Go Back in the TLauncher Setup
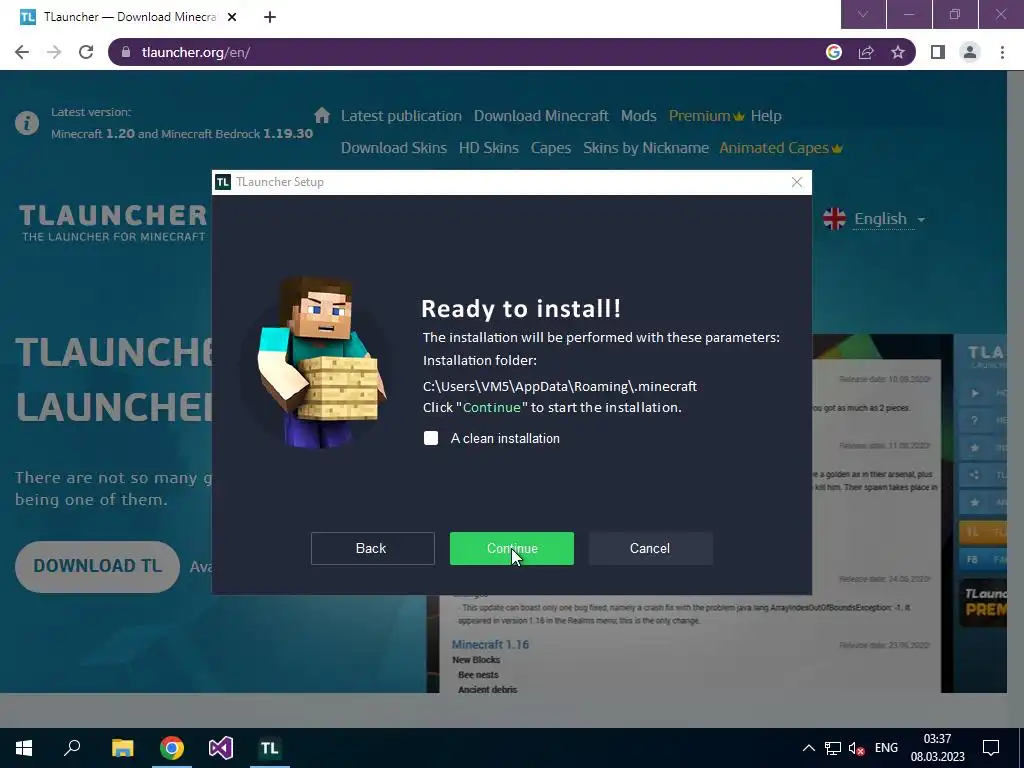The width and height of the screenshot is (1024, 768). (x=372, y=549)
